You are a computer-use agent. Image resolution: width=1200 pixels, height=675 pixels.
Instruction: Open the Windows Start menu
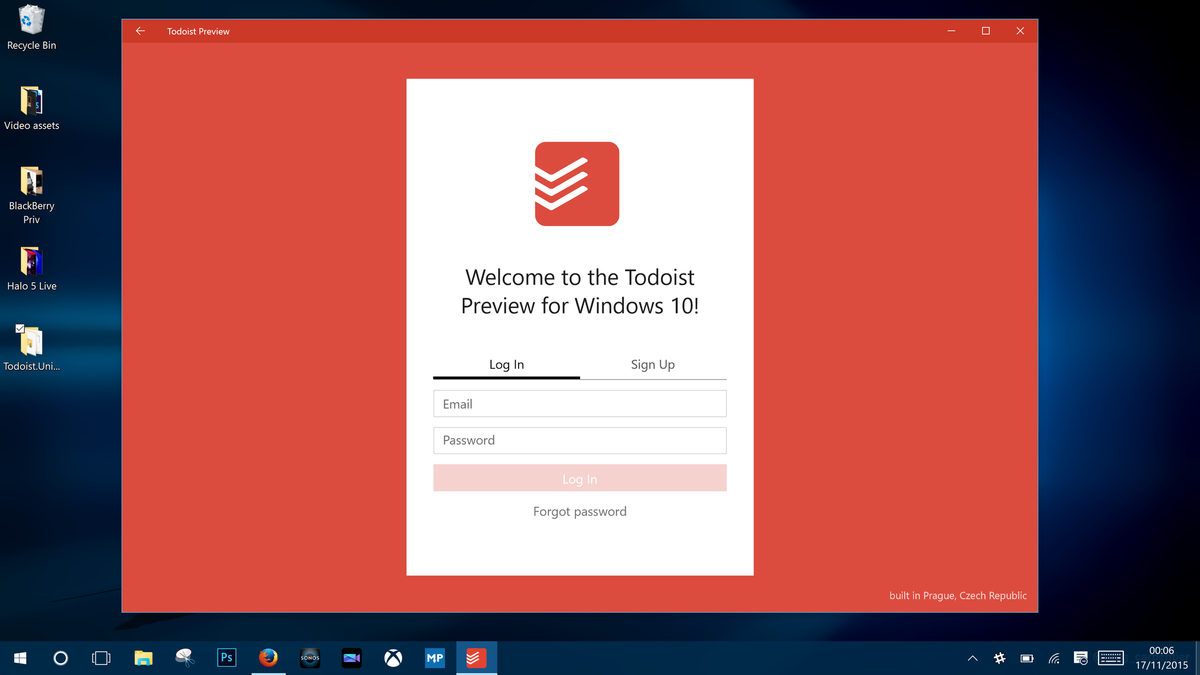[x=20, y=658]
